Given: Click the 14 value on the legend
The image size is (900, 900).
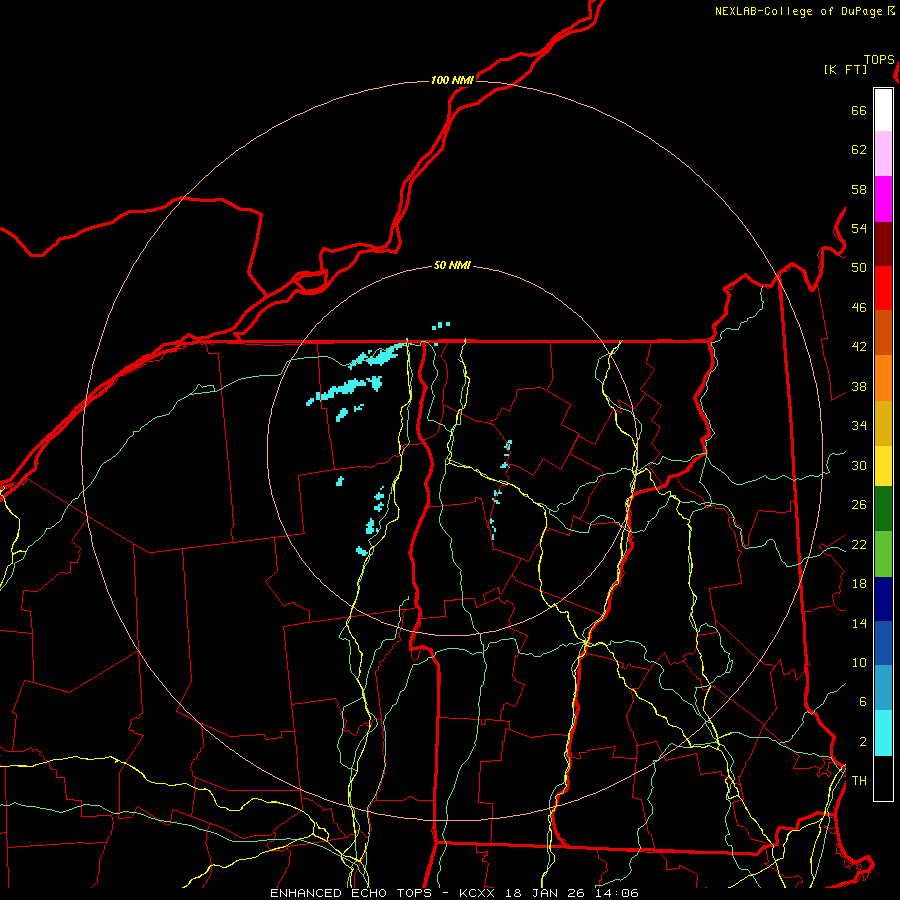Looking at the screenshot, I should pyautogui.click(x=859, y=623).
